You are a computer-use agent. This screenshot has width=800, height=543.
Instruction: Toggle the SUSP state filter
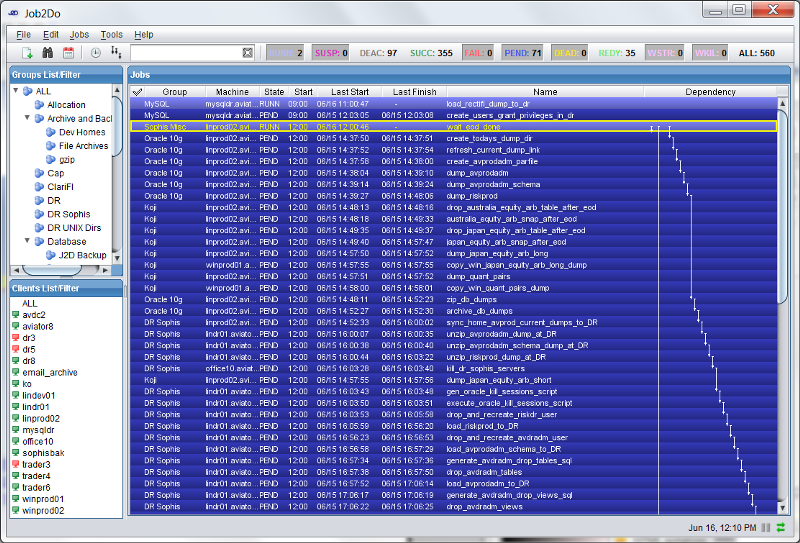pyautogui.click(x=331, y=53)
